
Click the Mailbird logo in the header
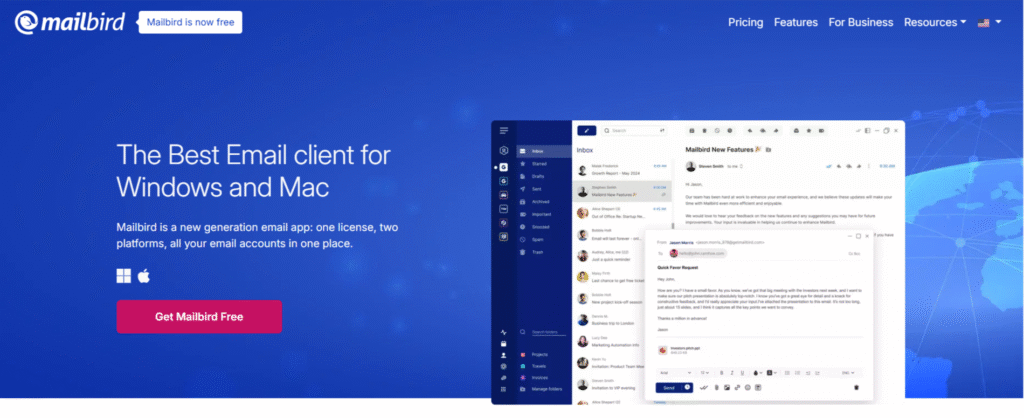[x=69, y=22]
